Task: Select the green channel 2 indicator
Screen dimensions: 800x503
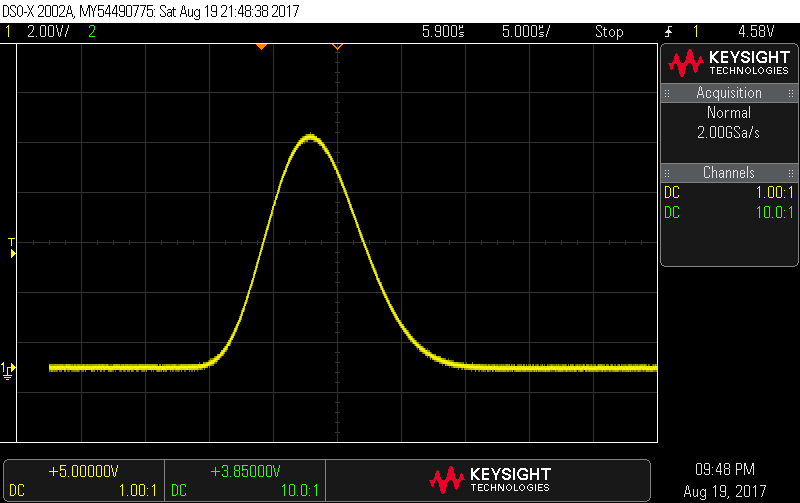Action: click(x=92, y=32)
